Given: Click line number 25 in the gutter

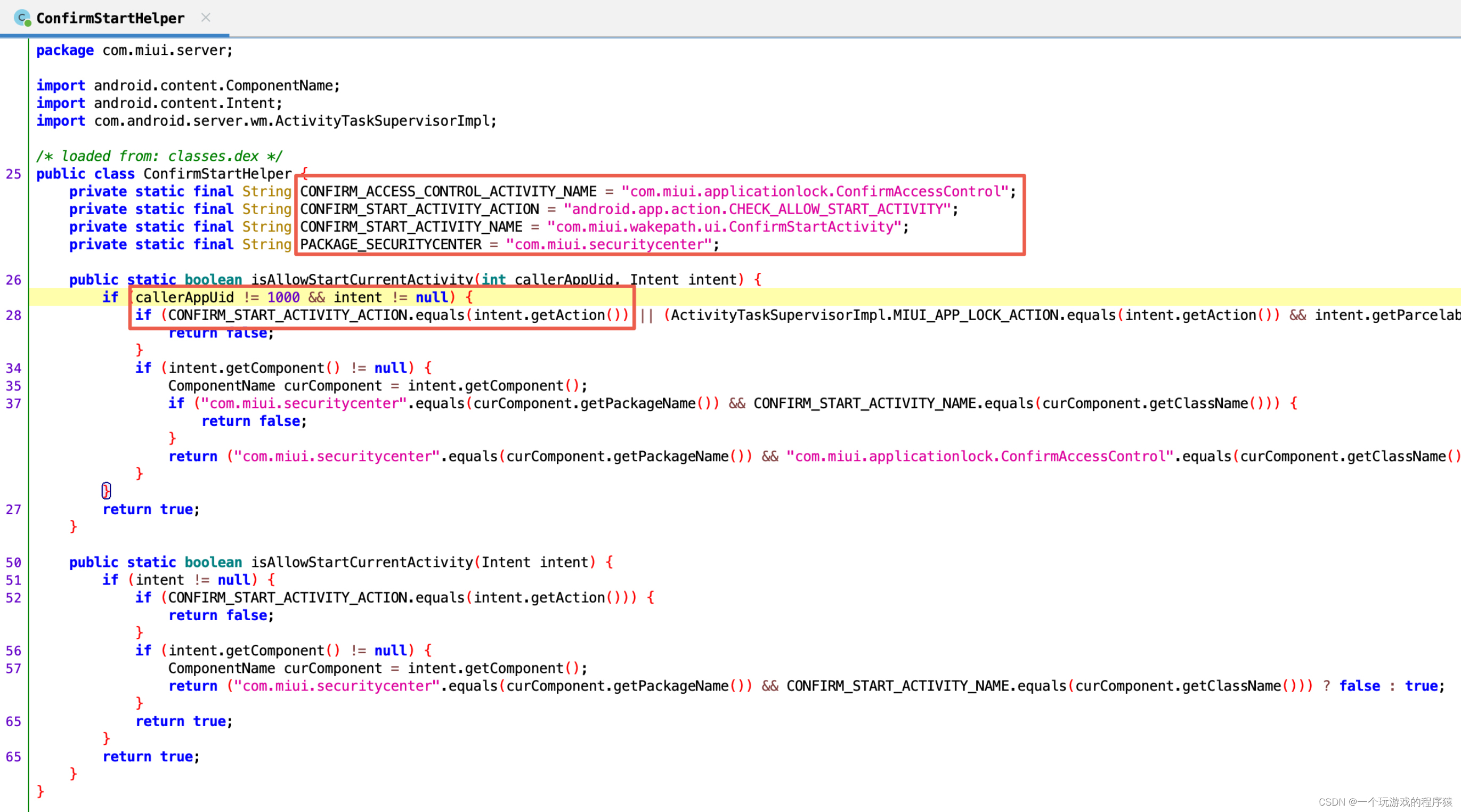Looking at the screenshot, I should point(14,174).
